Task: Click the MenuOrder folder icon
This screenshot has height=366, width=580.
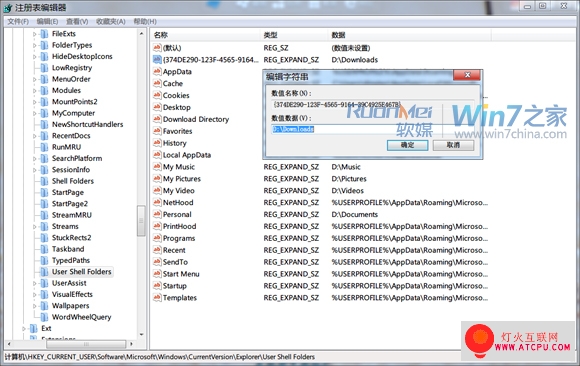Action: pyautogui.click(x=44, y=79)
